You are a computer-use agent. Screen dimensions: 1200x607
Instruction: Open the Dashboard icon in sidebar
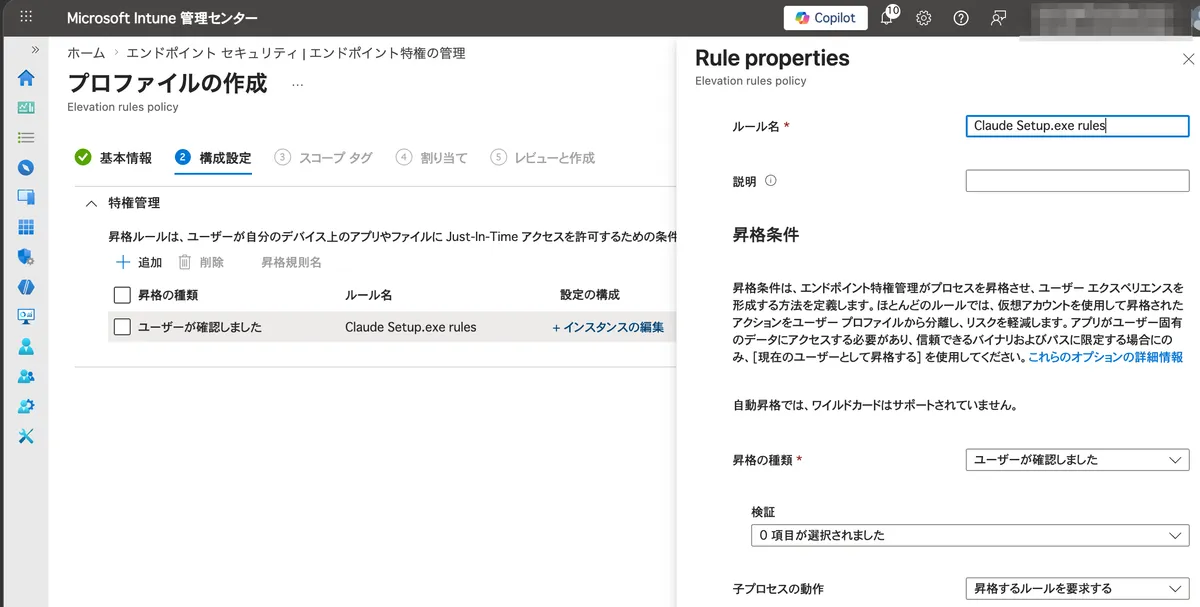(x=26, y=108)
